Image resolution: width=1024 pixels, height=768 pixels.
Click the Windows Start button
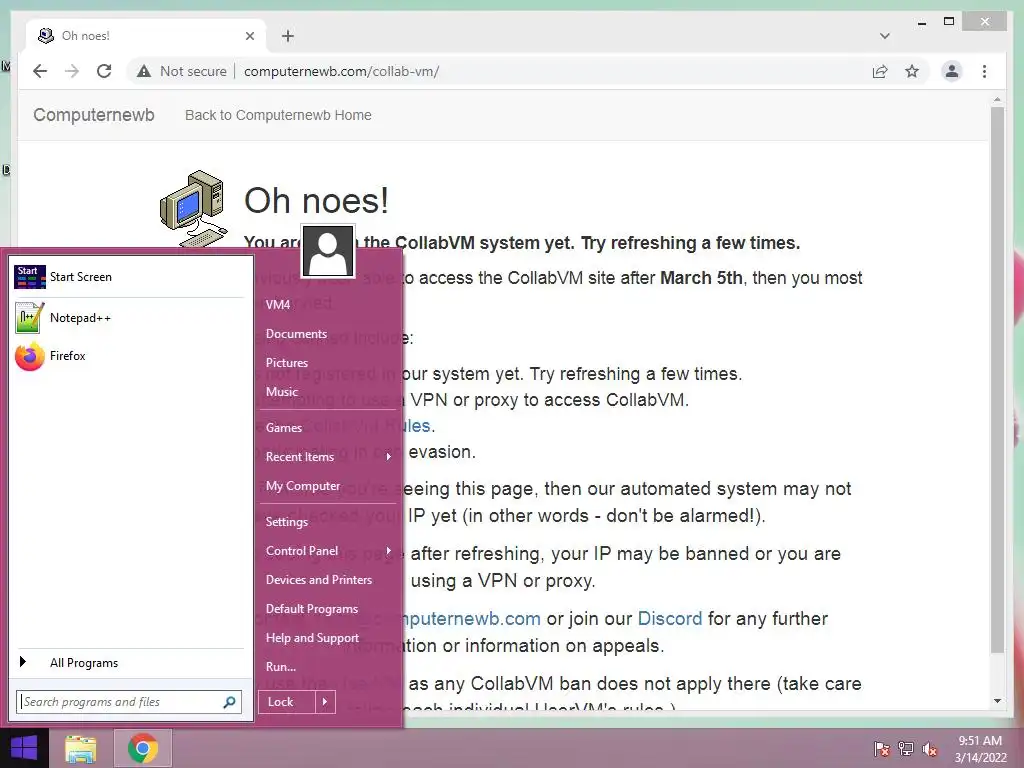24,748
